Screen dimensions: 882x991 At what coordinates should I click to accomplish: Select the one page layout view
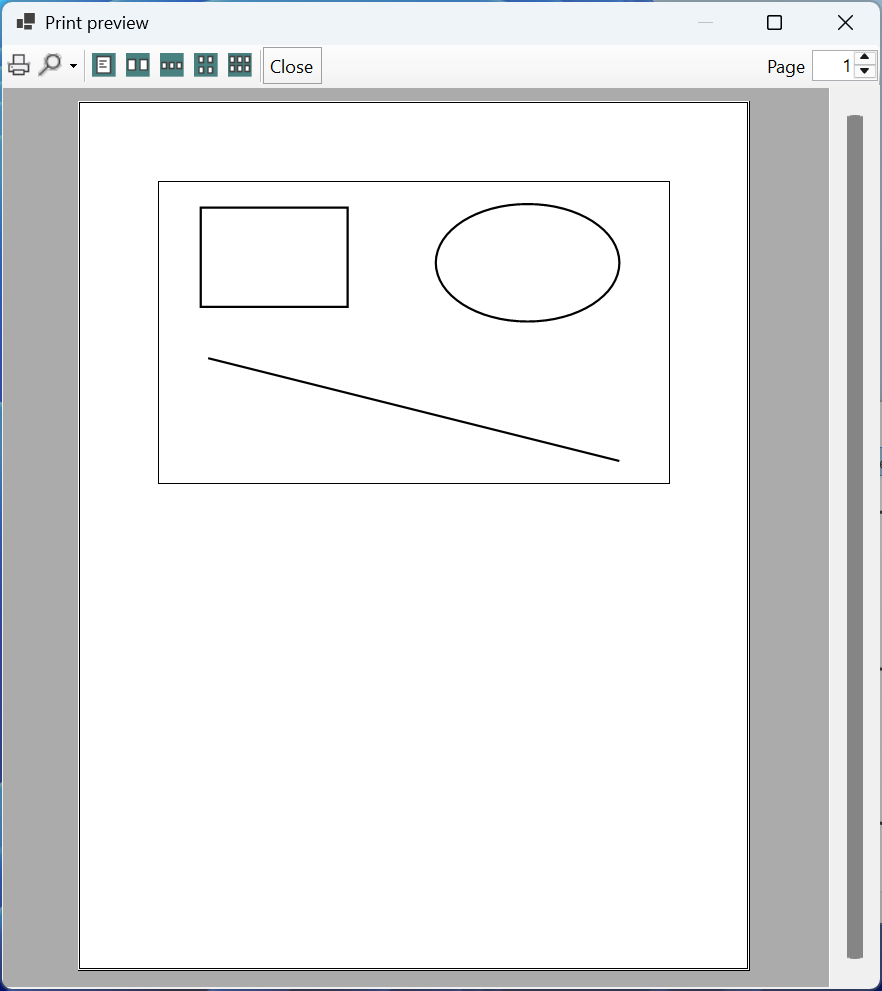point(104,65)
